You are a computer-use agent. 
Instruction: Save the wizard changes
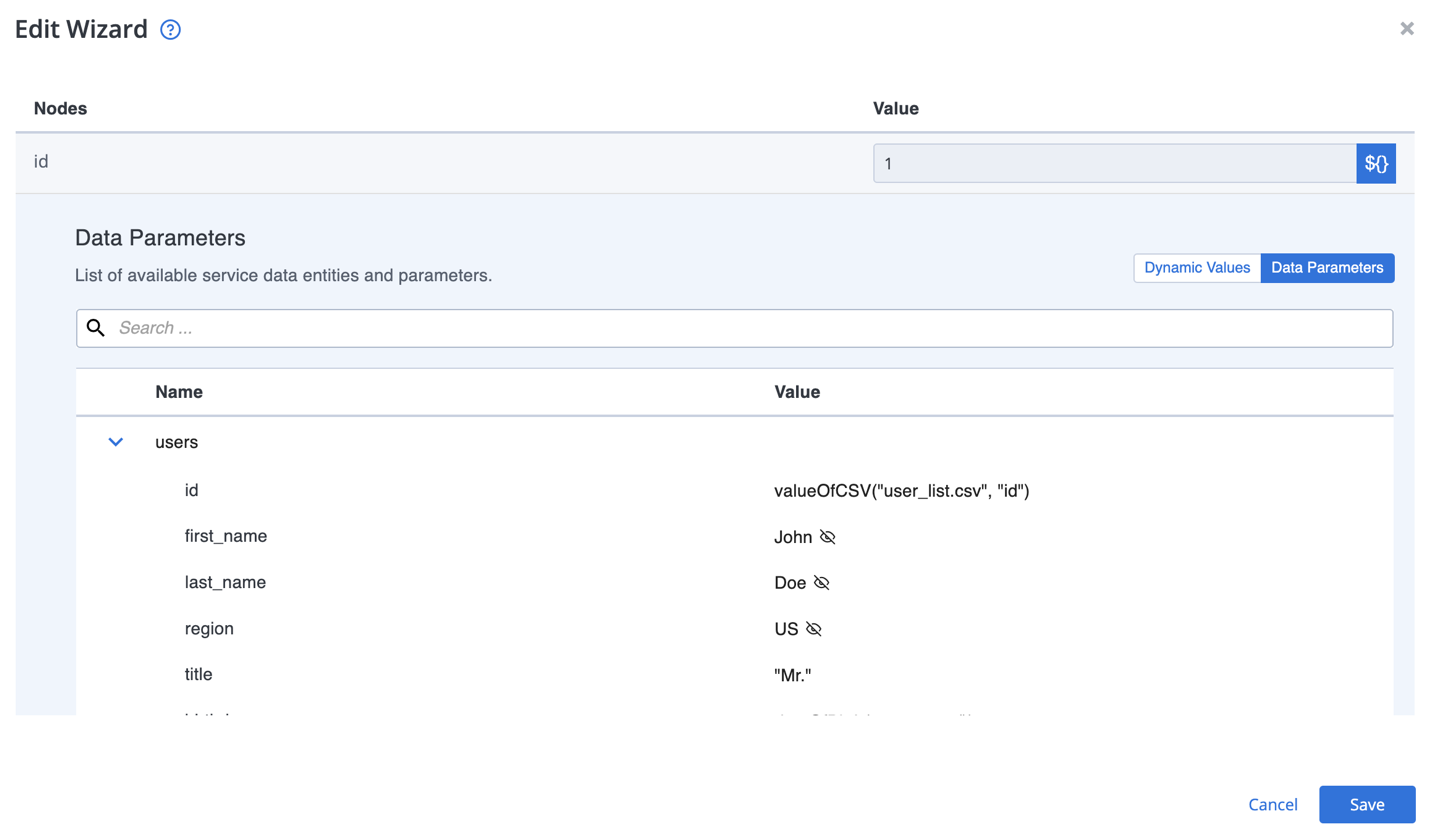(1366, 804)
